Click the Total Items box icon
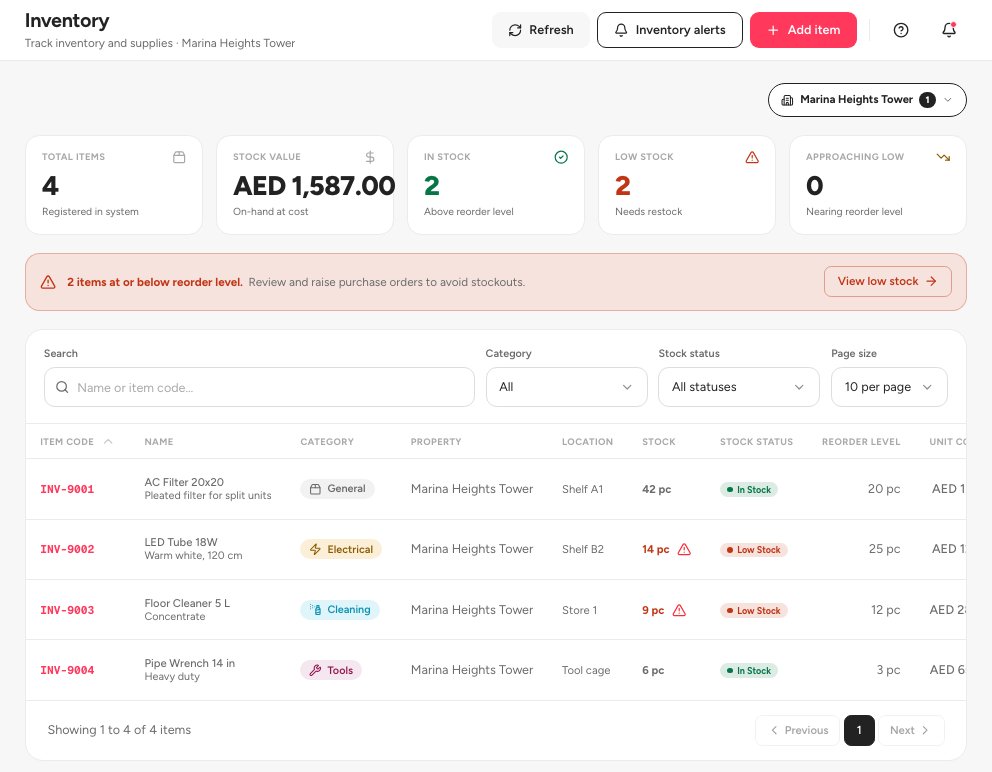Viewport: 992px width, 772px height. click(179, 157)
